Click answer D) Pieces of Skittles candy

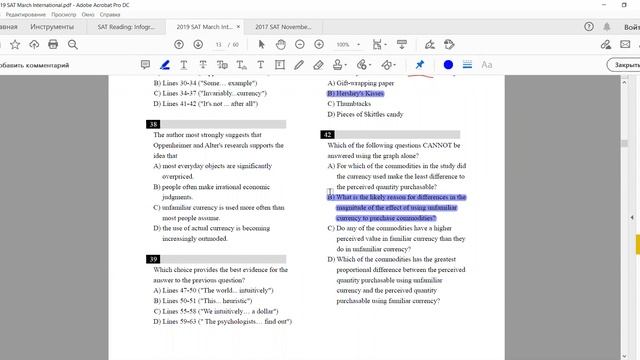pos(365,114)
